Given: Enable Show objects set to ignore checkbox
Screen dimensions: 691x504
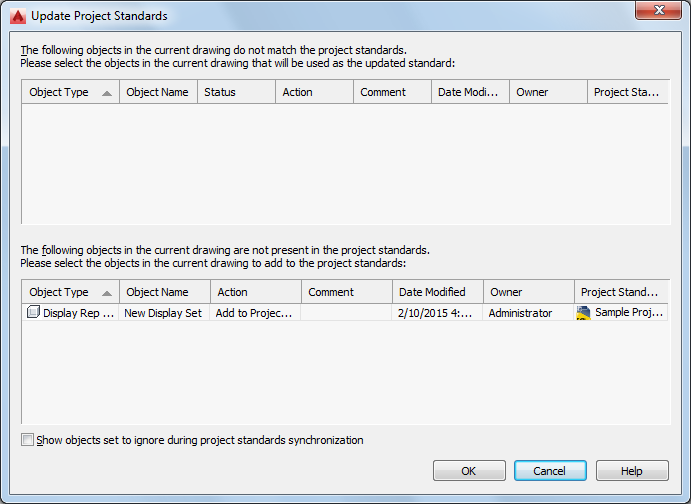Looking at the screenshot, I should coord(28,440).
